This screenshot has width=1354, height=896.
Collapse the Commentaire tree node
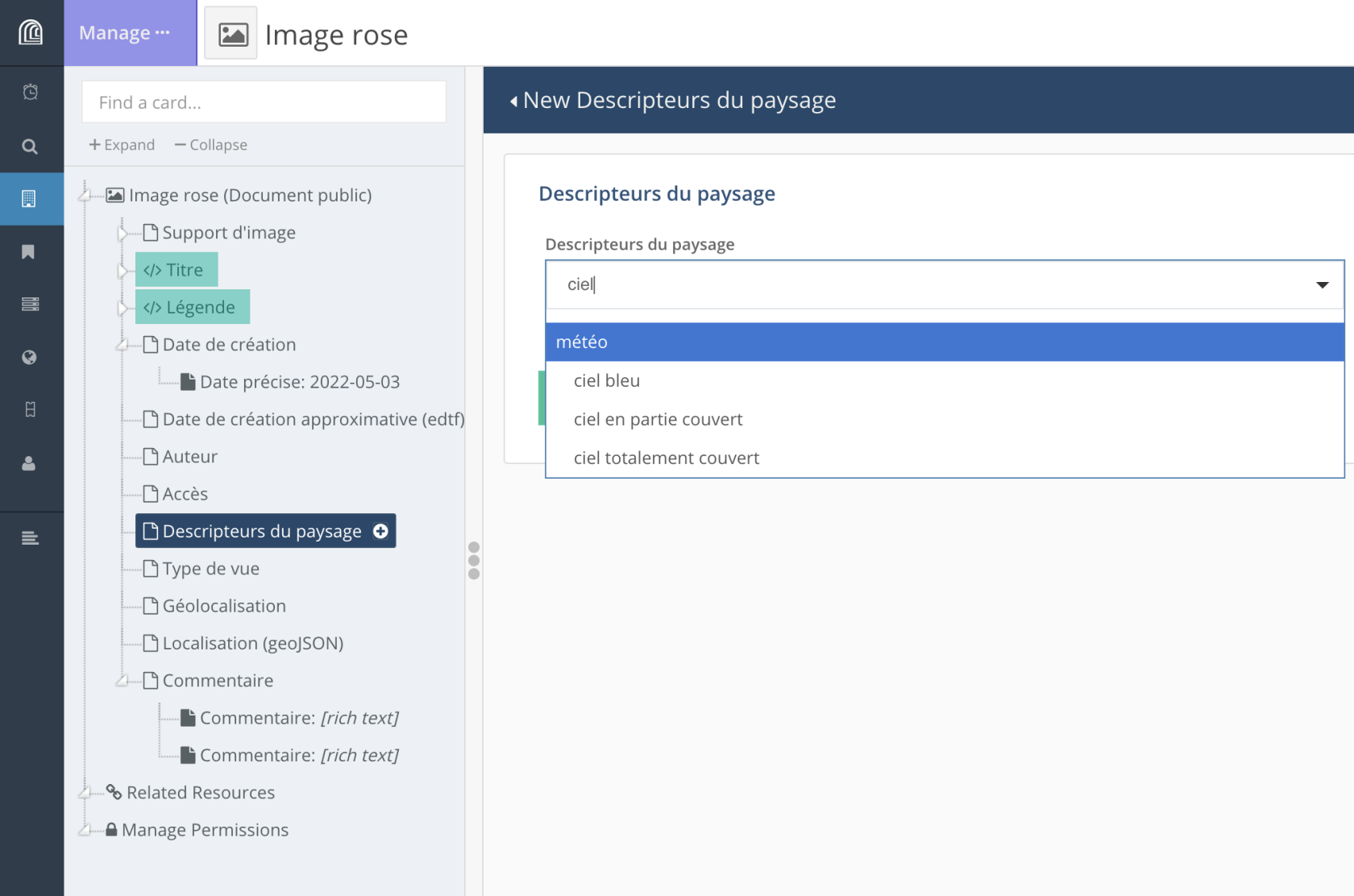point(122,681)
